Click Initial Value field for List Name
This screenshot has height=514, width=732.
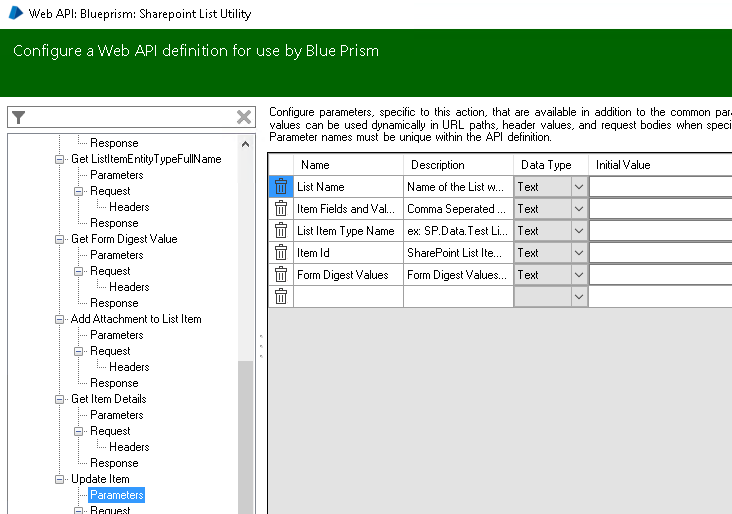pos(660,186)
